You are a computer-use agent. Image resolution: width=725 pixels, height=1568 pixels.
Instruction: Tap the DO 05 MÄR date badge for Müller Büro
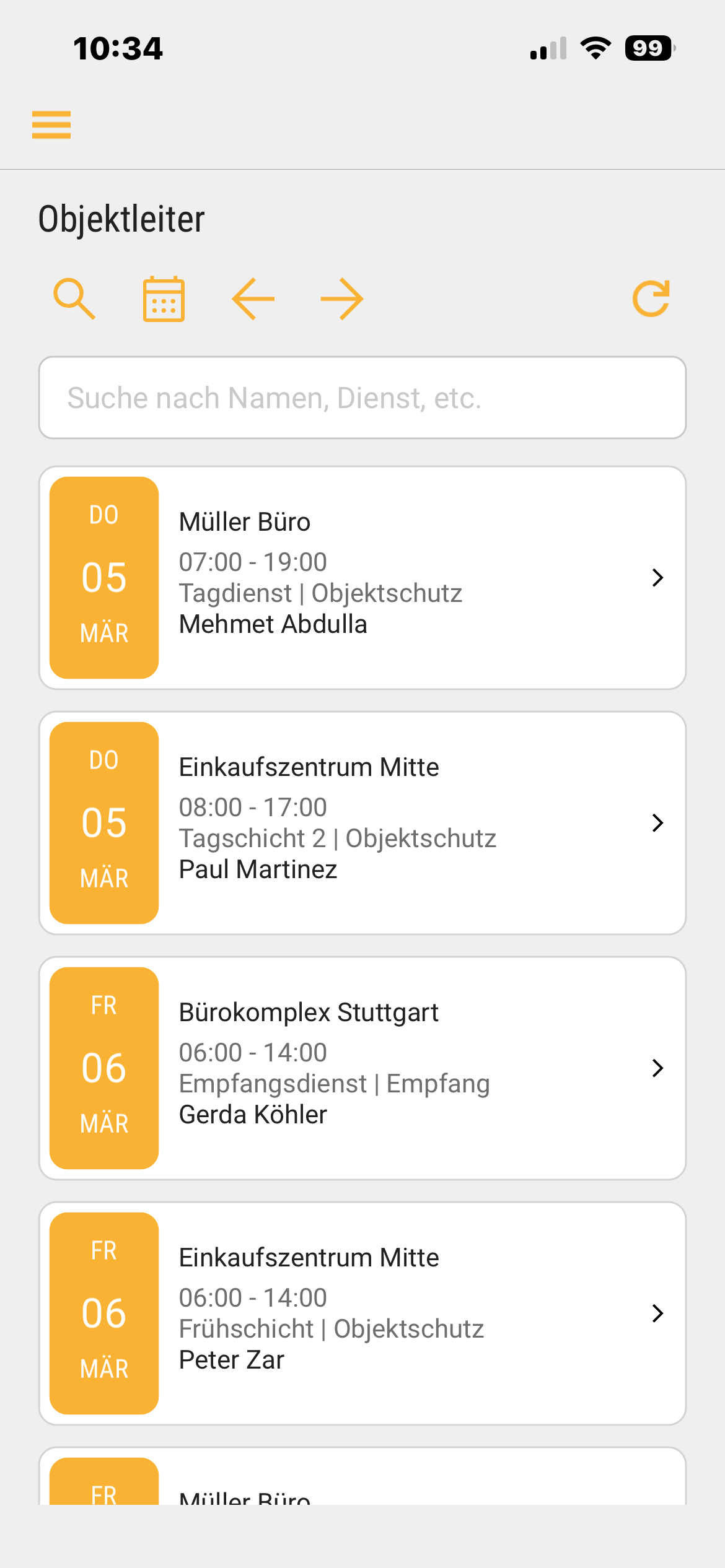click(x=104, y=578)
